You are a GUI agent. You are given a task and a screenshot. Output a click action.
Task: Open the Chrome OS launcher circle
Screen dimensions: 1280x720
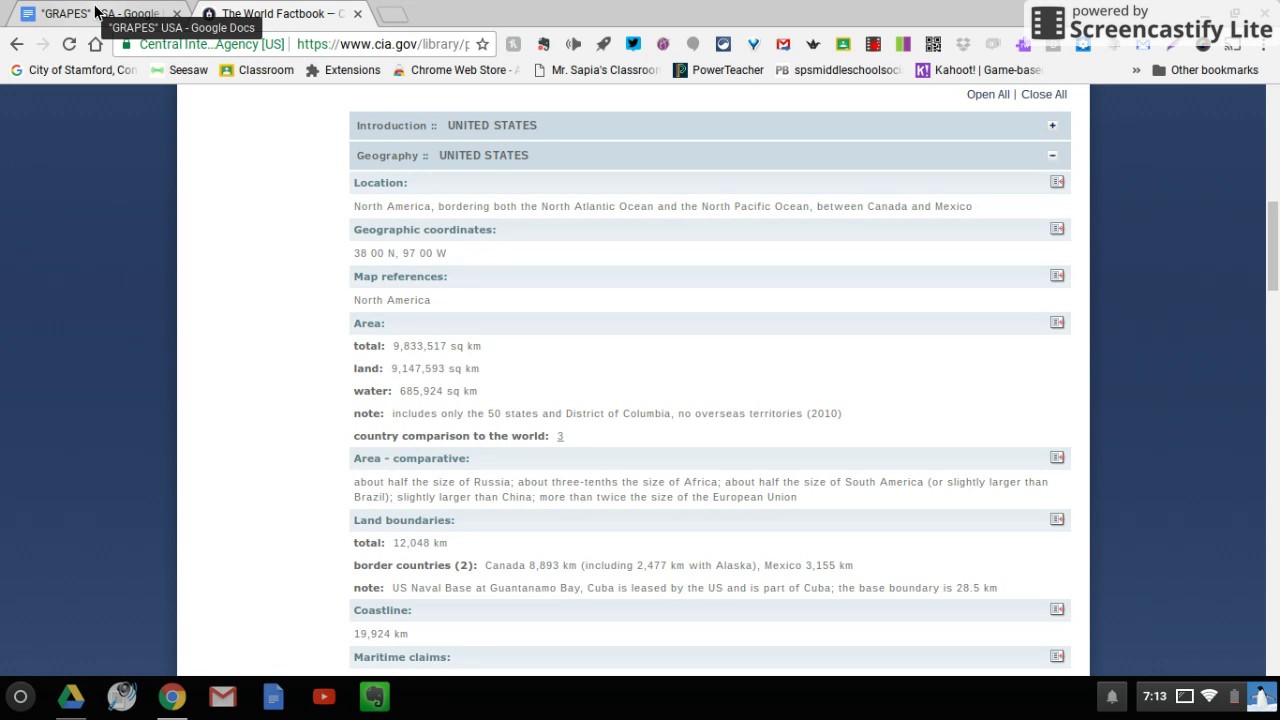(20, 696)
